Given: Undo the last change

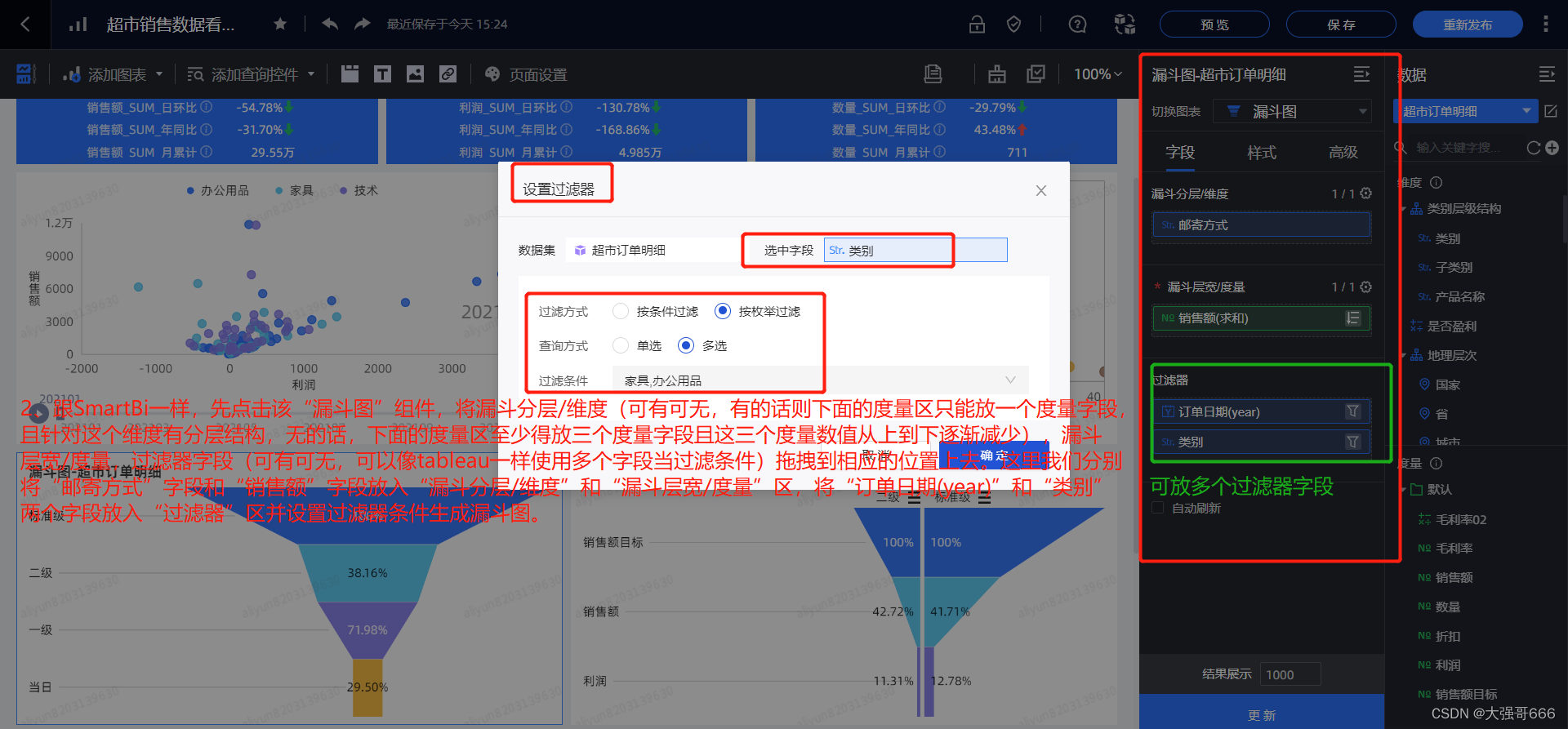Looking at the screenshot, I should pos(330,24).
